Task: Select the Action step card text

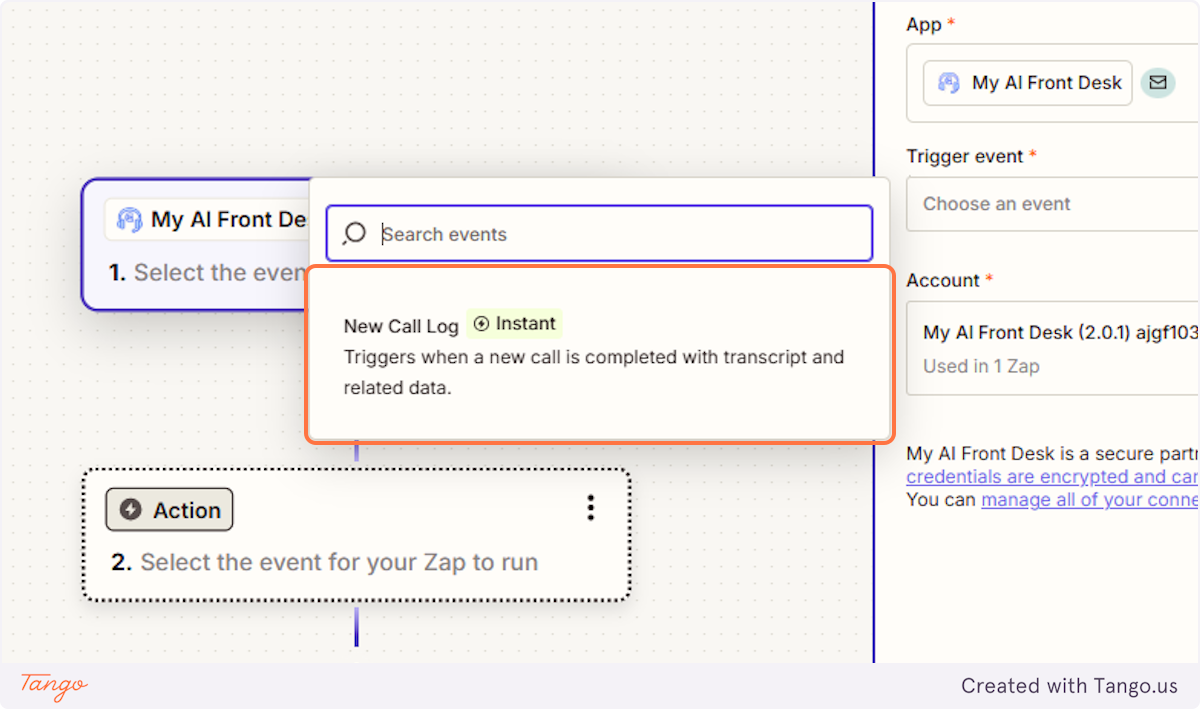Action: [x=325, y=562]
